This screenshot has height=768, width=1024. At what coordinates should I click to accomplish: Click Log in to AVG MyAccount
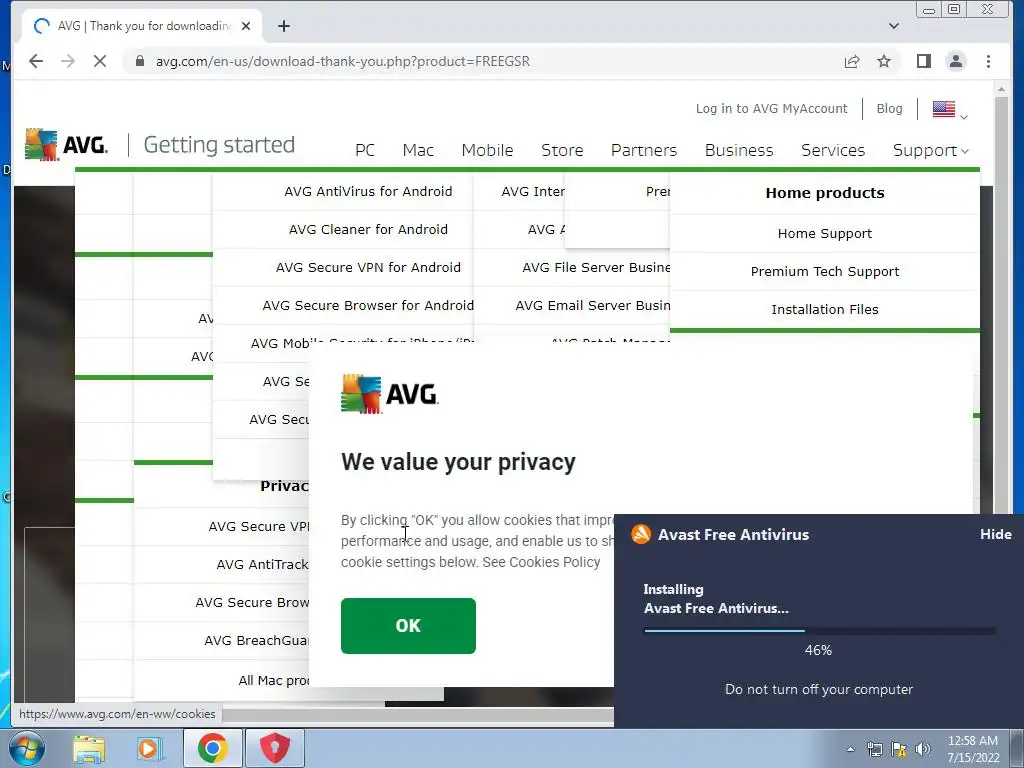771,108
